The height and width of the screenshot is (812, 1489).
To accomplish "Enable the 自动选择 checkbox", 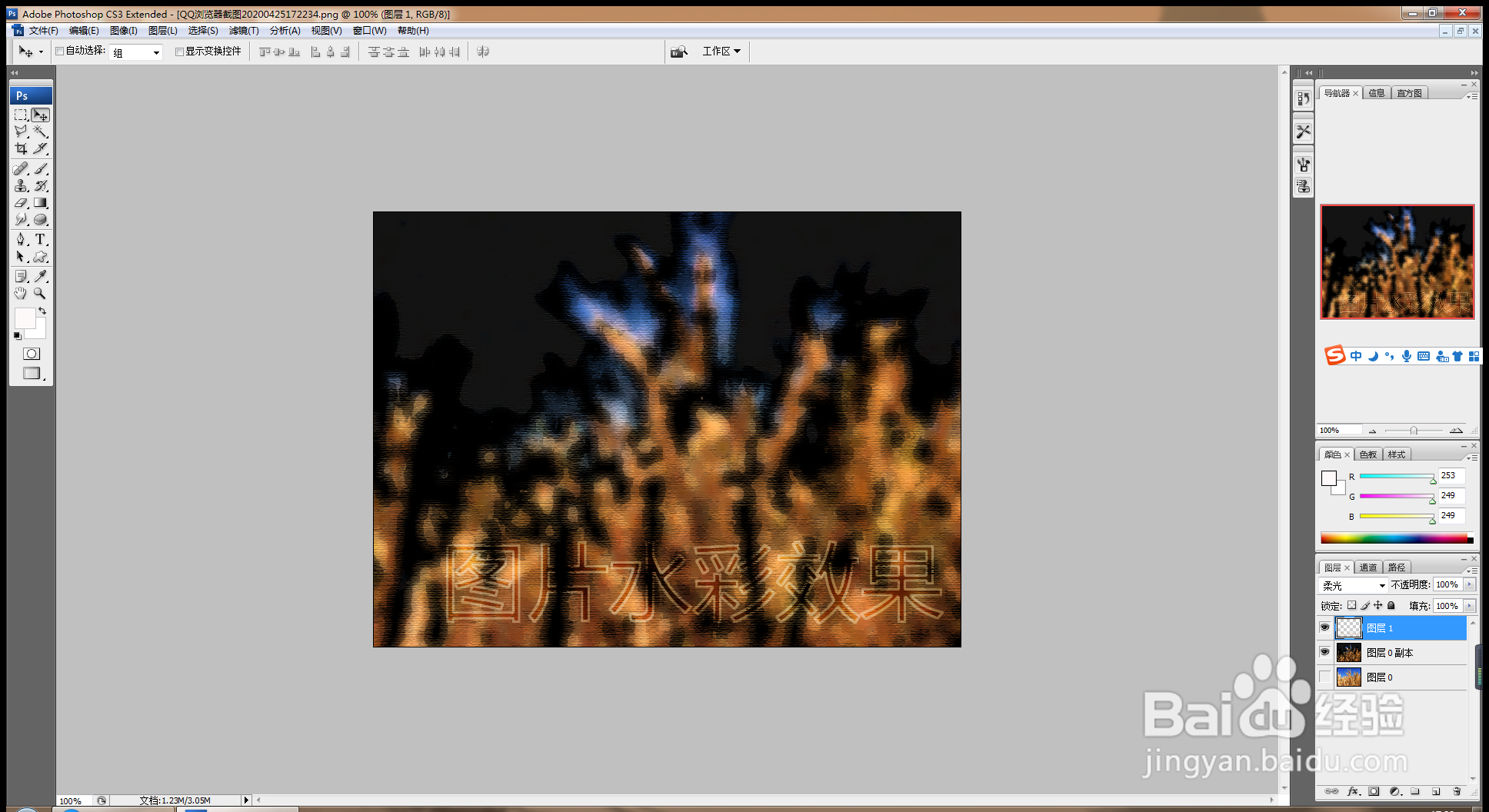I will pyautogui.click(x=59, y=52).
